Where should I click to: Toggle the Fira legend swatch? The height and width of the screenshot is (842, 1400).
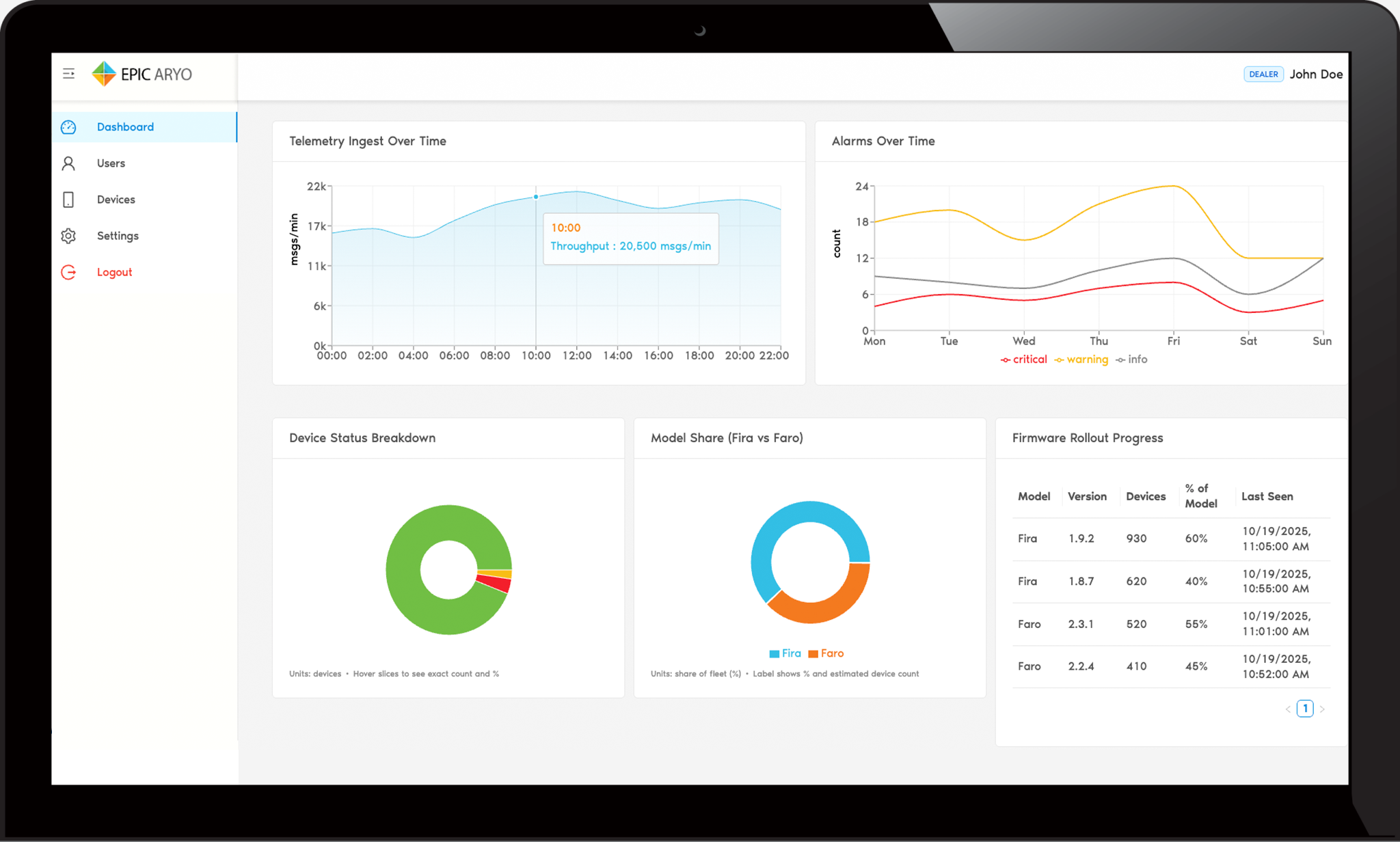point(775,654)
